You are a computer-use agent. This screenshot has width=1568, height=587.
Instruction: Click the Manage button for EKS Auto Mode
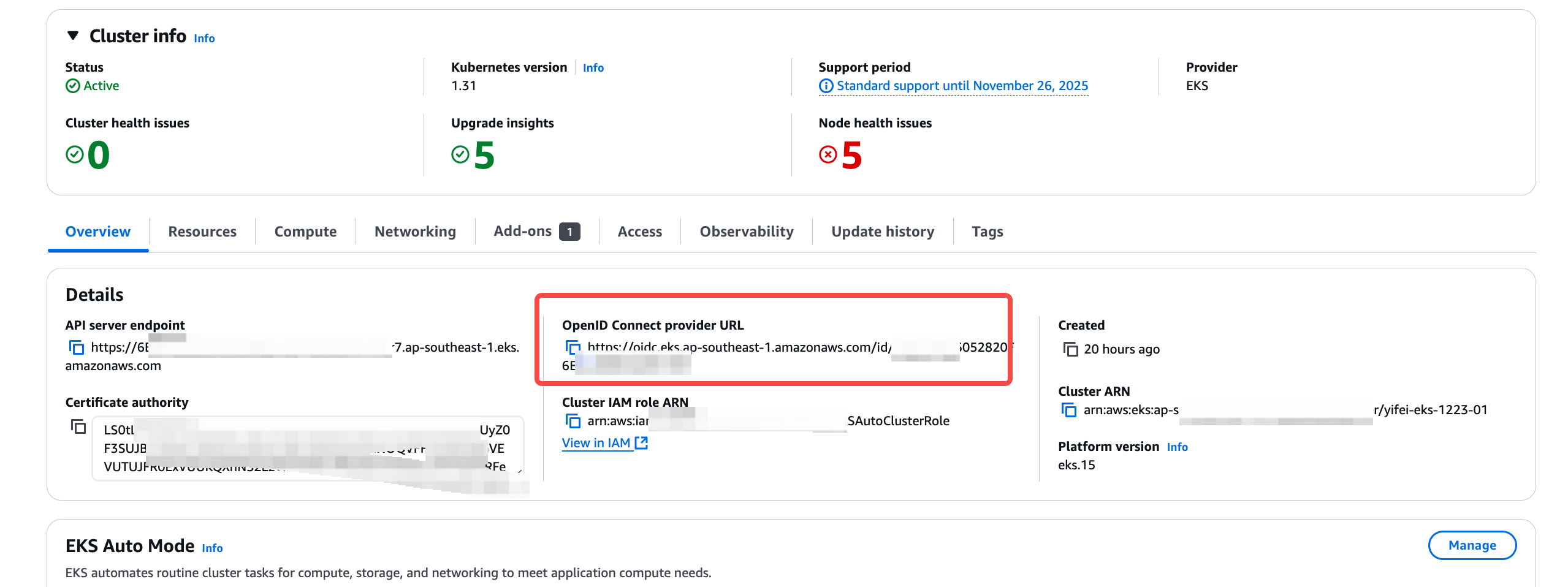1472,545
